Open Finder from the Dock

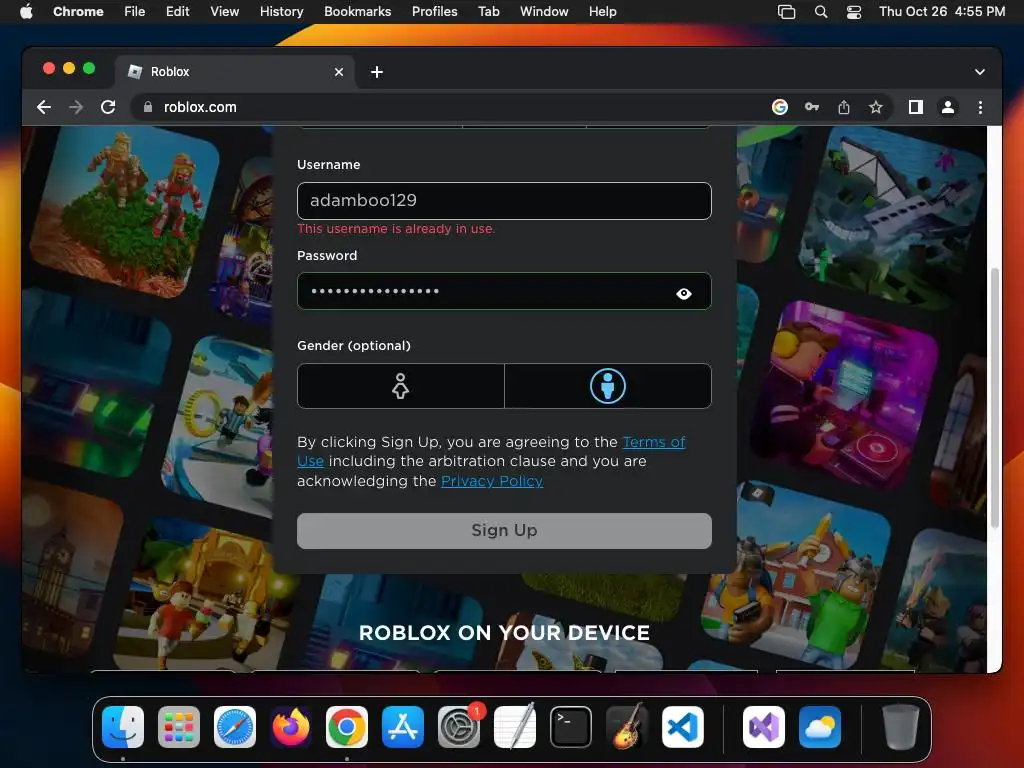123,727
